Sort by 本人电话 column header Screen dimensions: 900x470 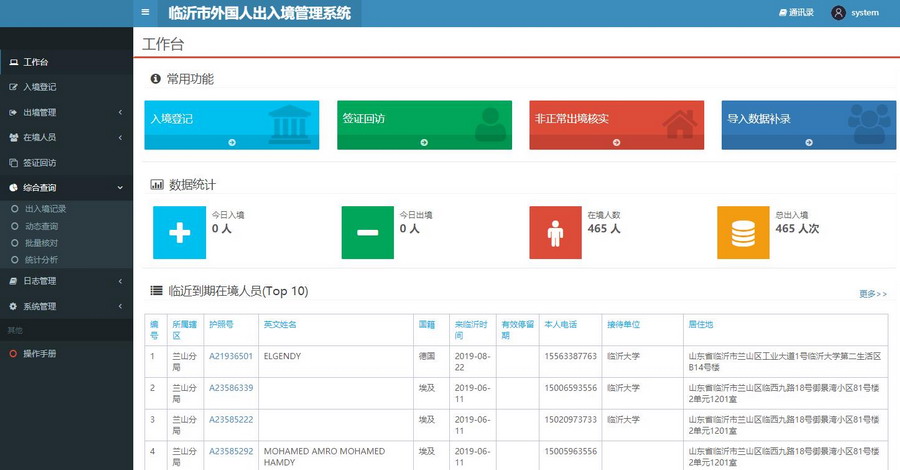pyautogui.click(x=561, y=324)
